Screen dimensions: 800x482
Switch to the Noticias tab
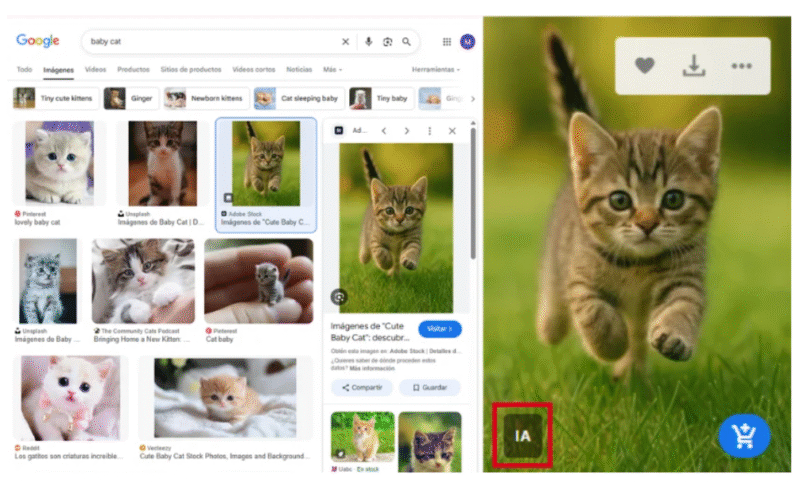tap(299, 69)
